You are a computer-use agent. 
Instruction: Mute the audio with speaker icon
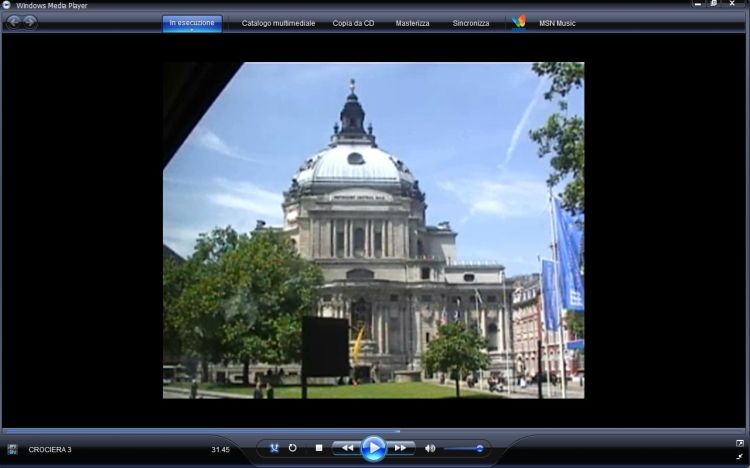pyautogui.click(x=430, y=448)
